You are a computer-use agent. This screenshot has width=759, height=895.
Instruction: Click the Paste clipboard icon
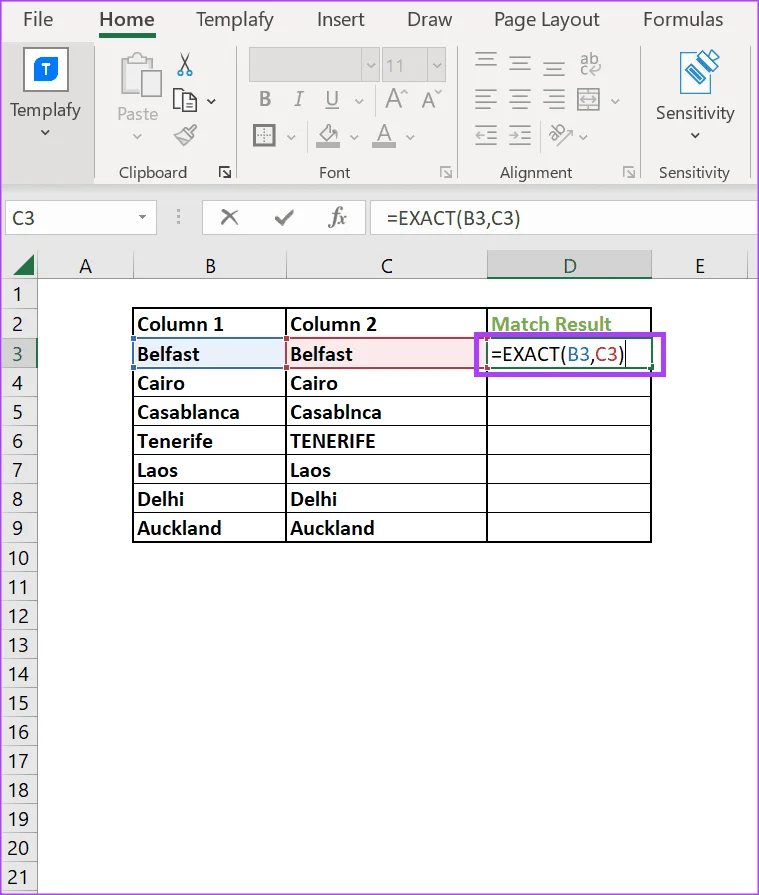coord(140,75)
